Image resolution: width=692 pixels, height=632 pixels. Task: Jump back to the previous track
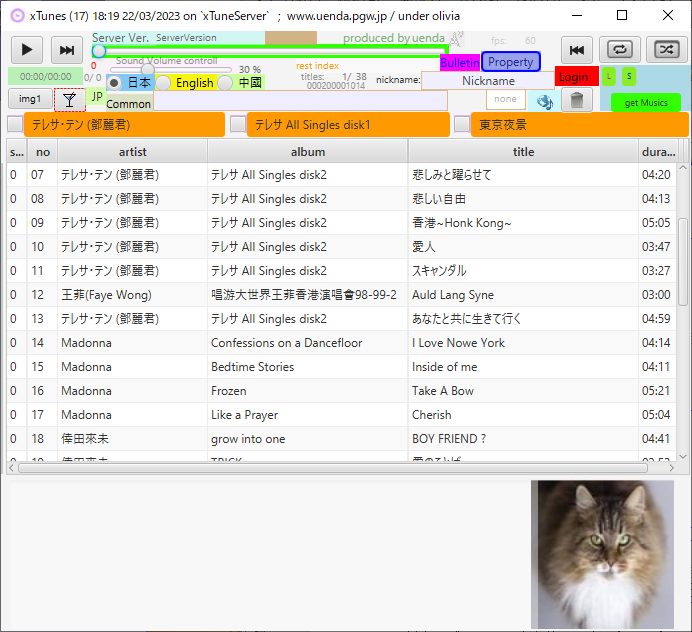[x=576, y=50]
